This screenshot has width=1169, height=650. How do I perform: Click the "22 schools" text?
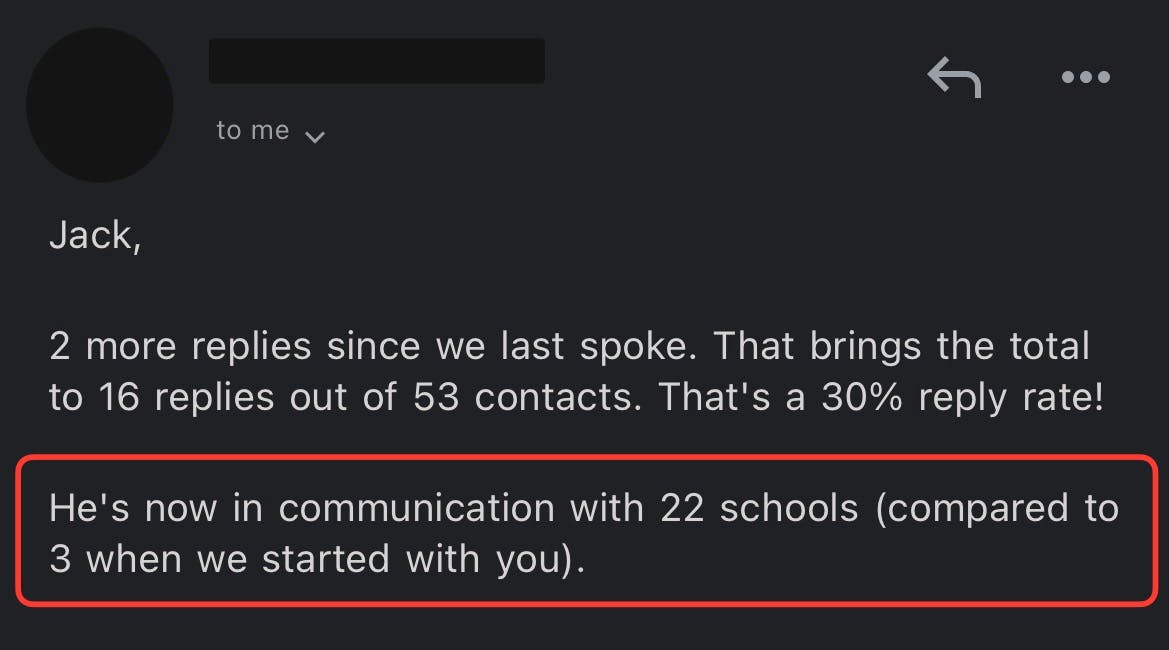[x=758, y=508]
